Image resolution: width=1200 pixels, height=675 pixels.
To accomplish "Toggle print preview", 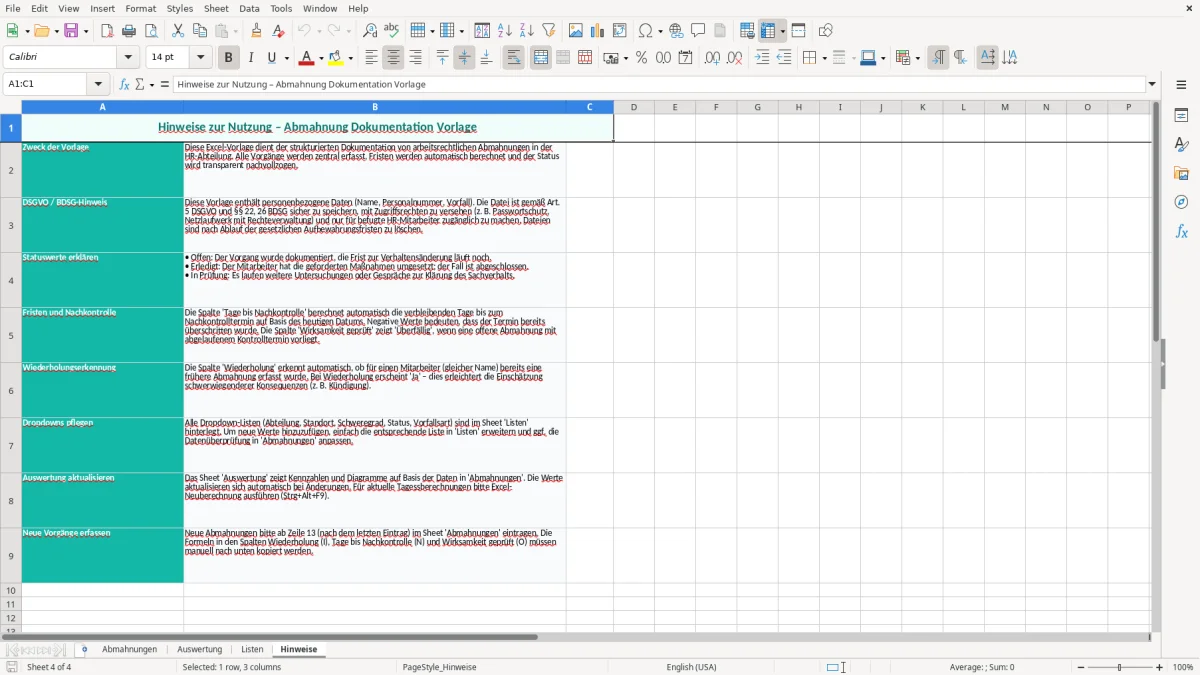I will [150, 31].
